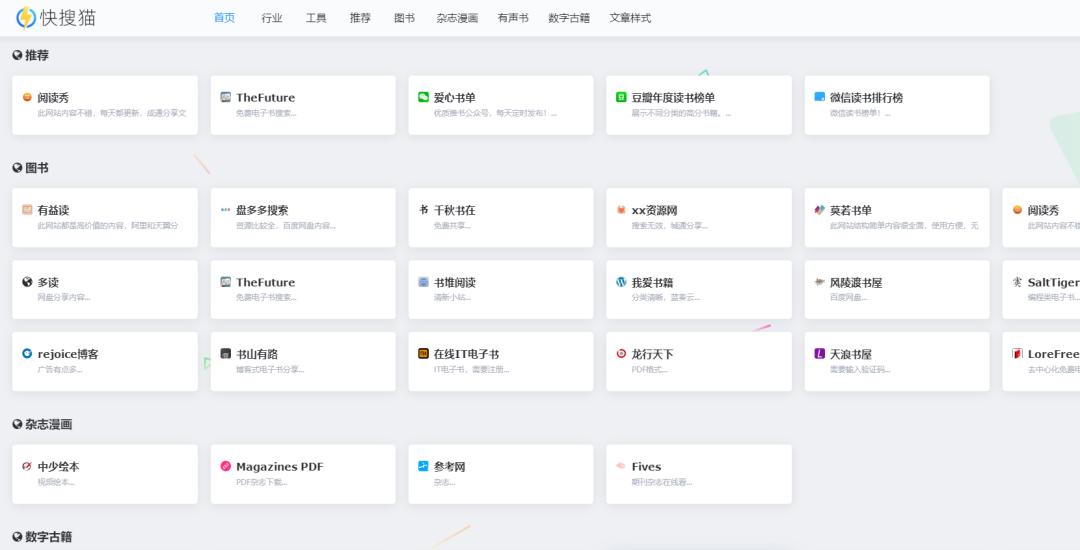Select 推荐 in the top navigation

pyautogui.click(x=360, y=18)
